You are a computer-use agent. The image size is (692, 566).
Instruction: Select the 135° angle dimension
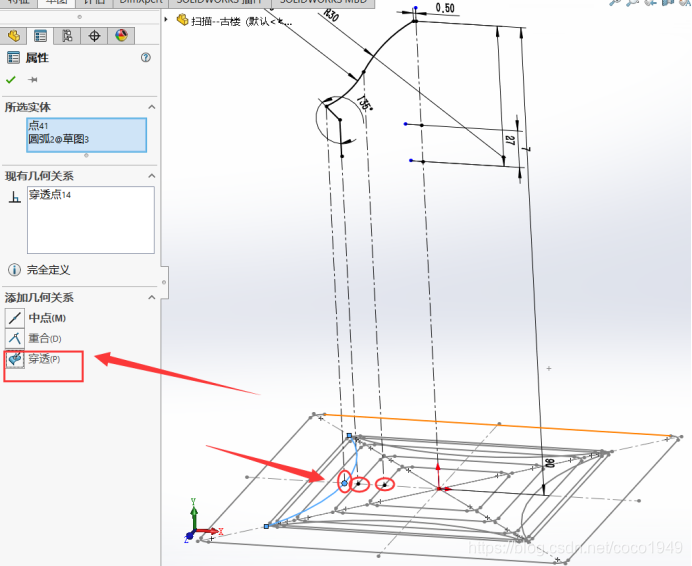364,102
